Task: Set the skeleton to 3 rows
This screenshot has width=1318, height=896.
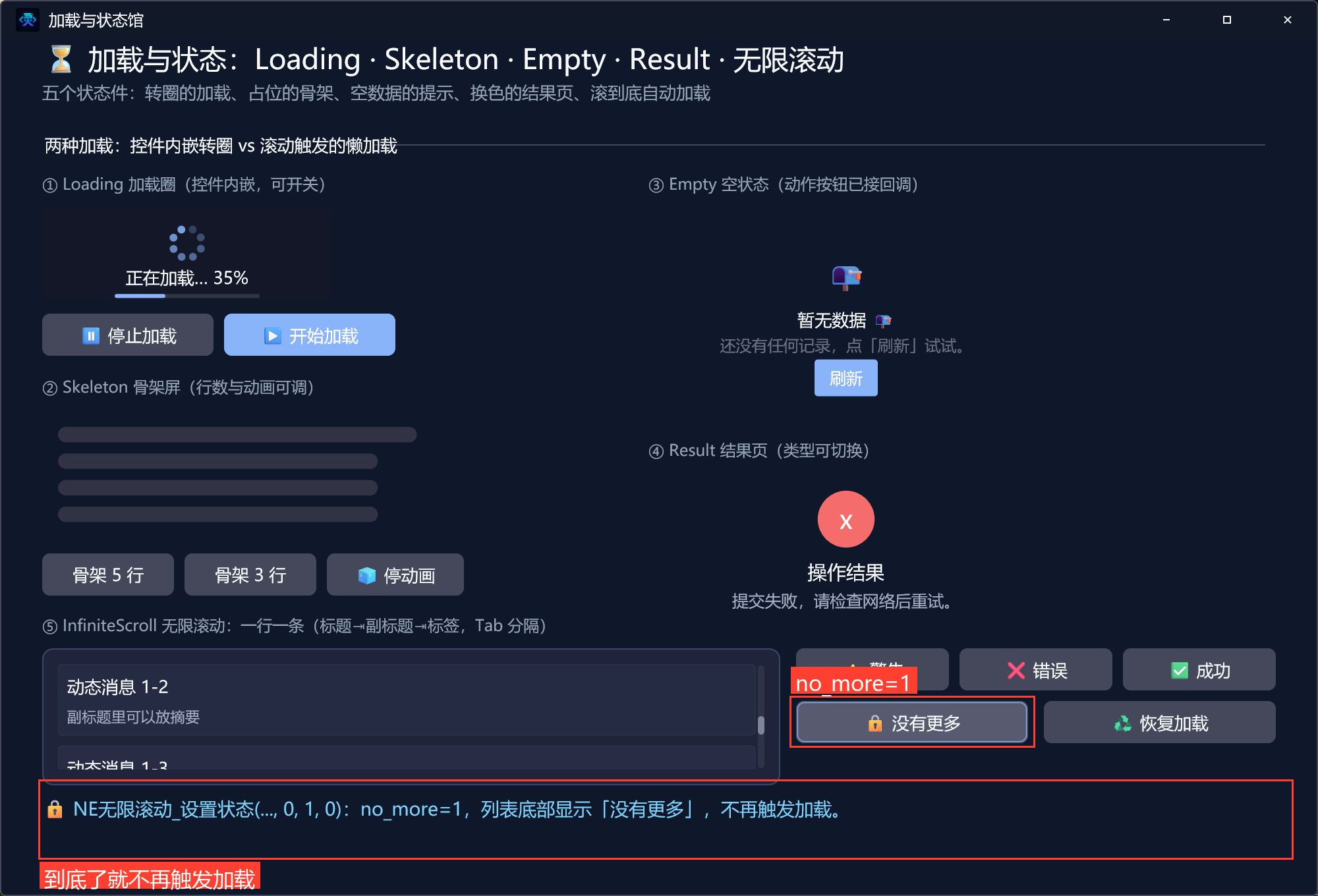Action: pos(250,574)
